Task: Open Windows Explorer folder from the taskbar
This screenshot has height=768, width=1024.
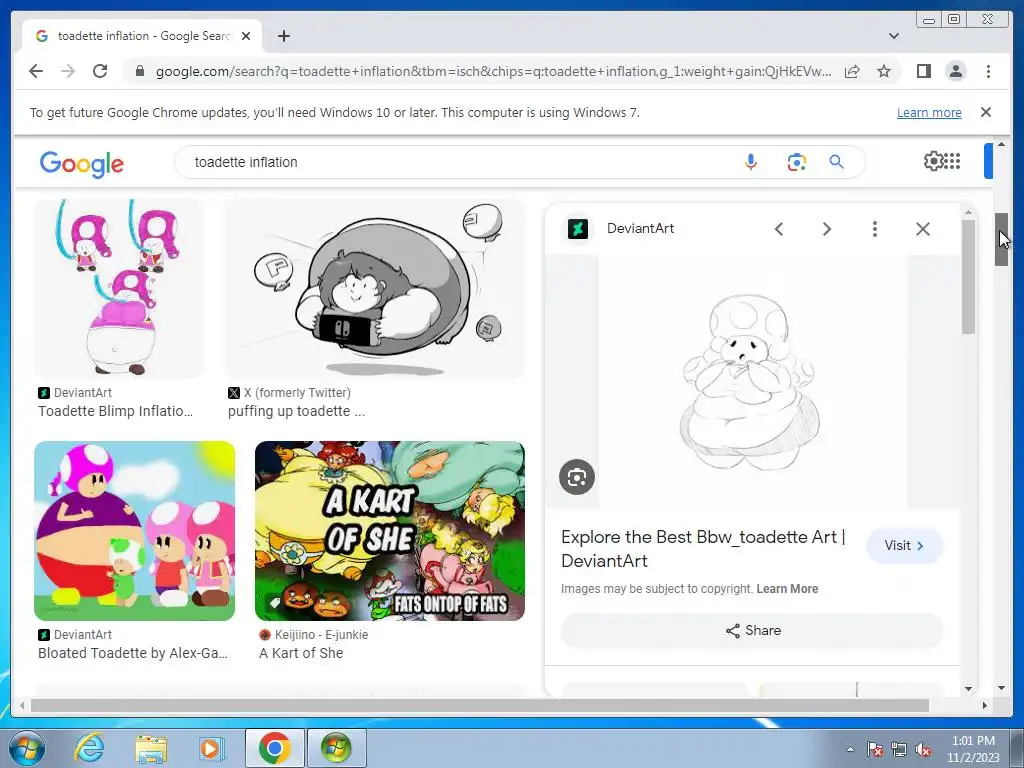Action: pos(151,748)
